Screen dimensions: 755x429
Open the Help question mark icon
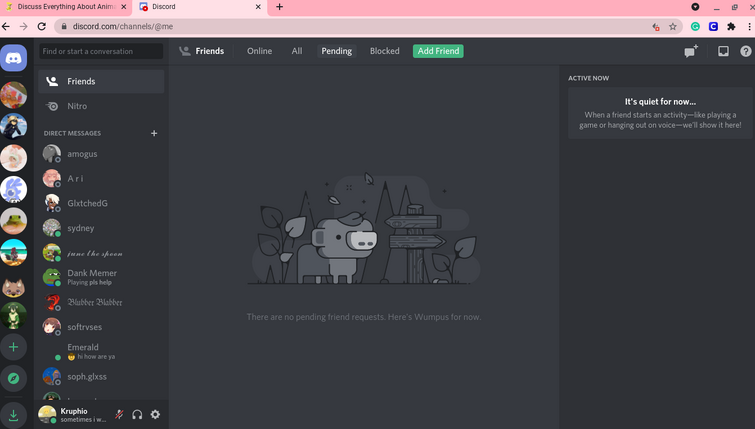point(745,51)
